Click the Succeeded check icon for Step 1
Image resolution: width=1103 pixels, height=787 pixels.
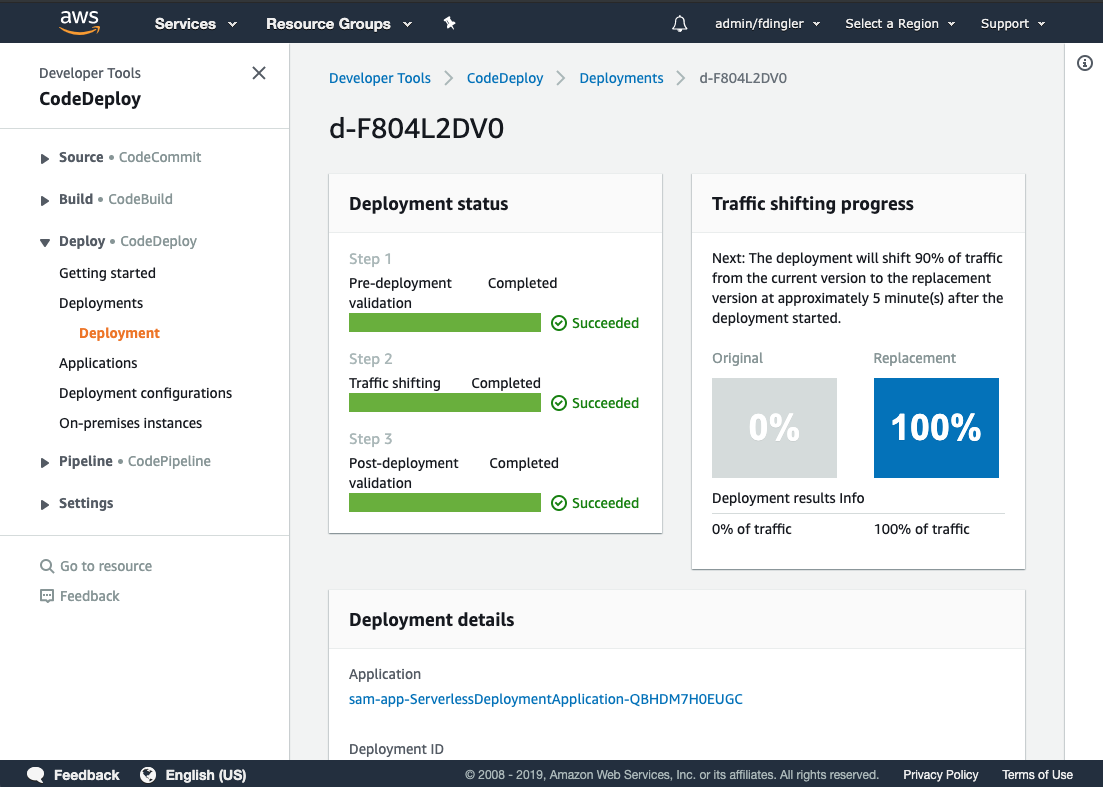559,323
